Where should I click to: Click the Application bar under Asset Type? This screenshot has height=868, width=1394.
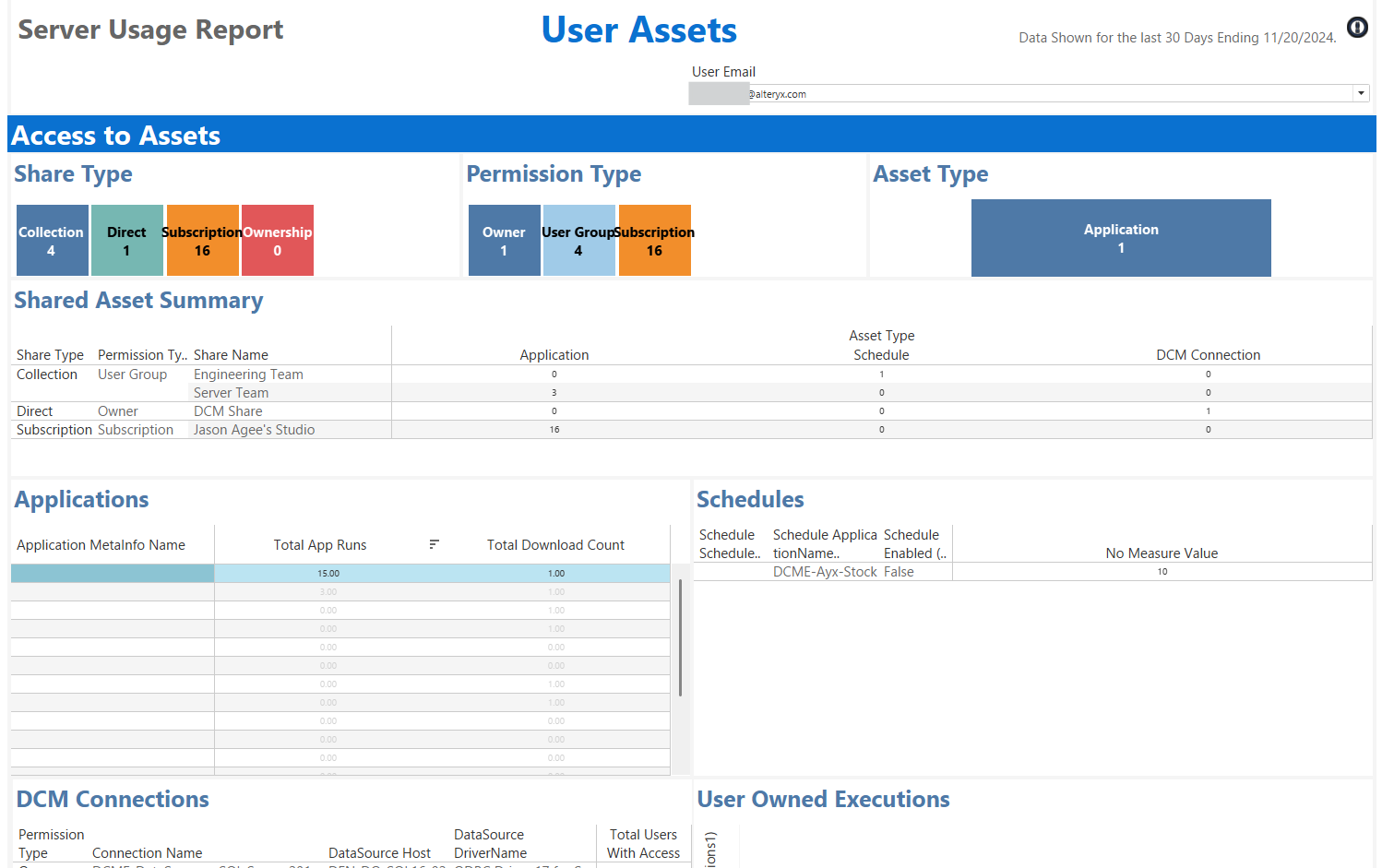point(1121,238)
